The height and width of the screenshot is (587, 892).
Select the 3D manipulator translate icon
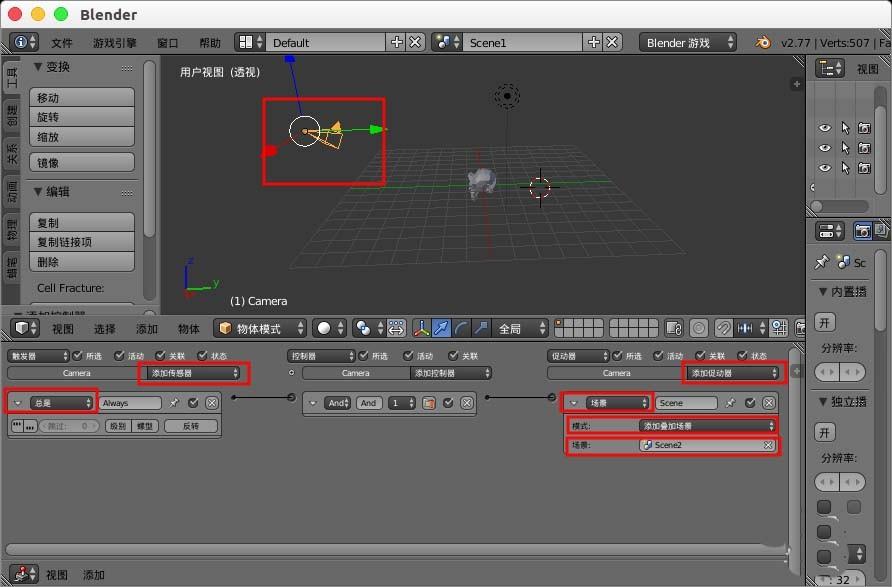point(440,328)
